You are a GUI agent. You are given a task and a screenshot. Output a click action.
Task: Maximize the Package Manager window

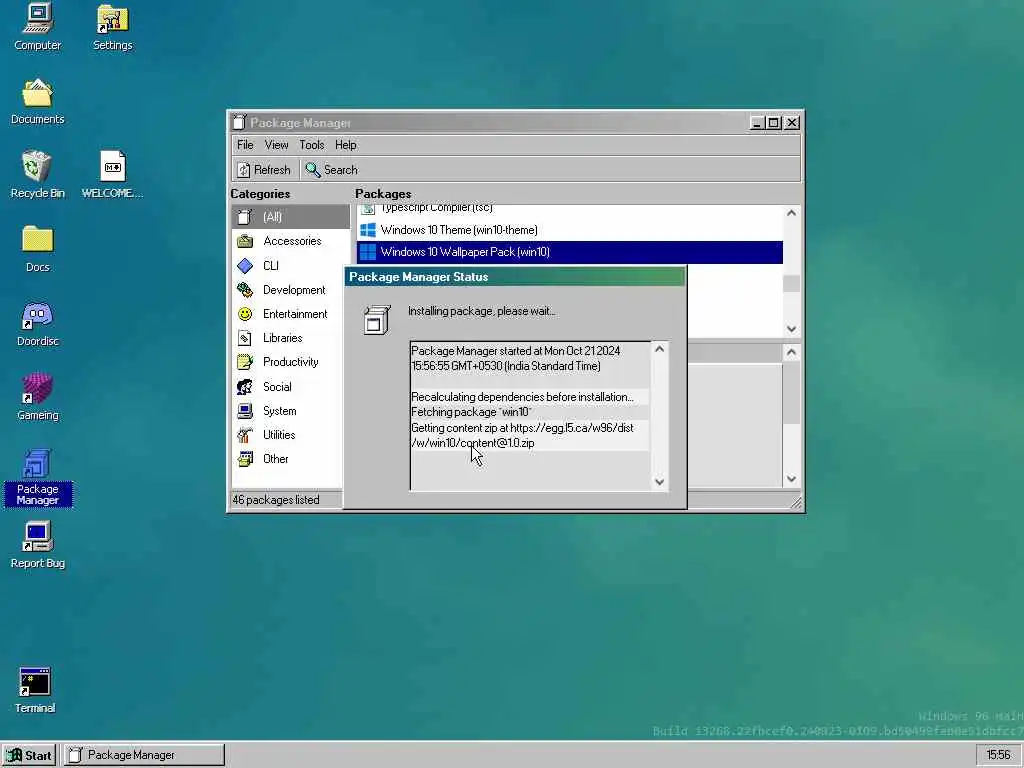[x=774, y=123]
